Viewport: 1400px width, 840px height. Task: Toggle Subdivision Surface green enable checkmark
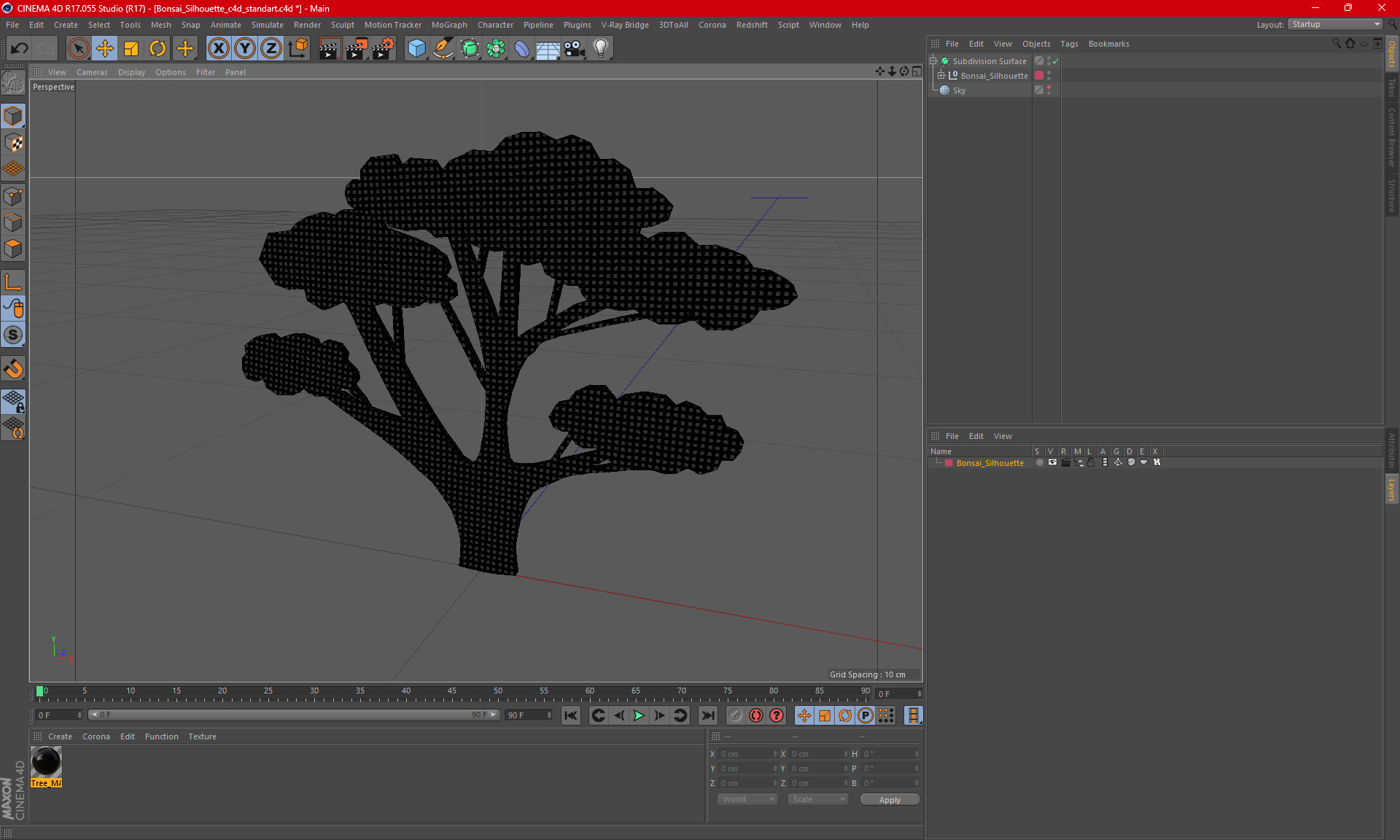click(1056, 61)
